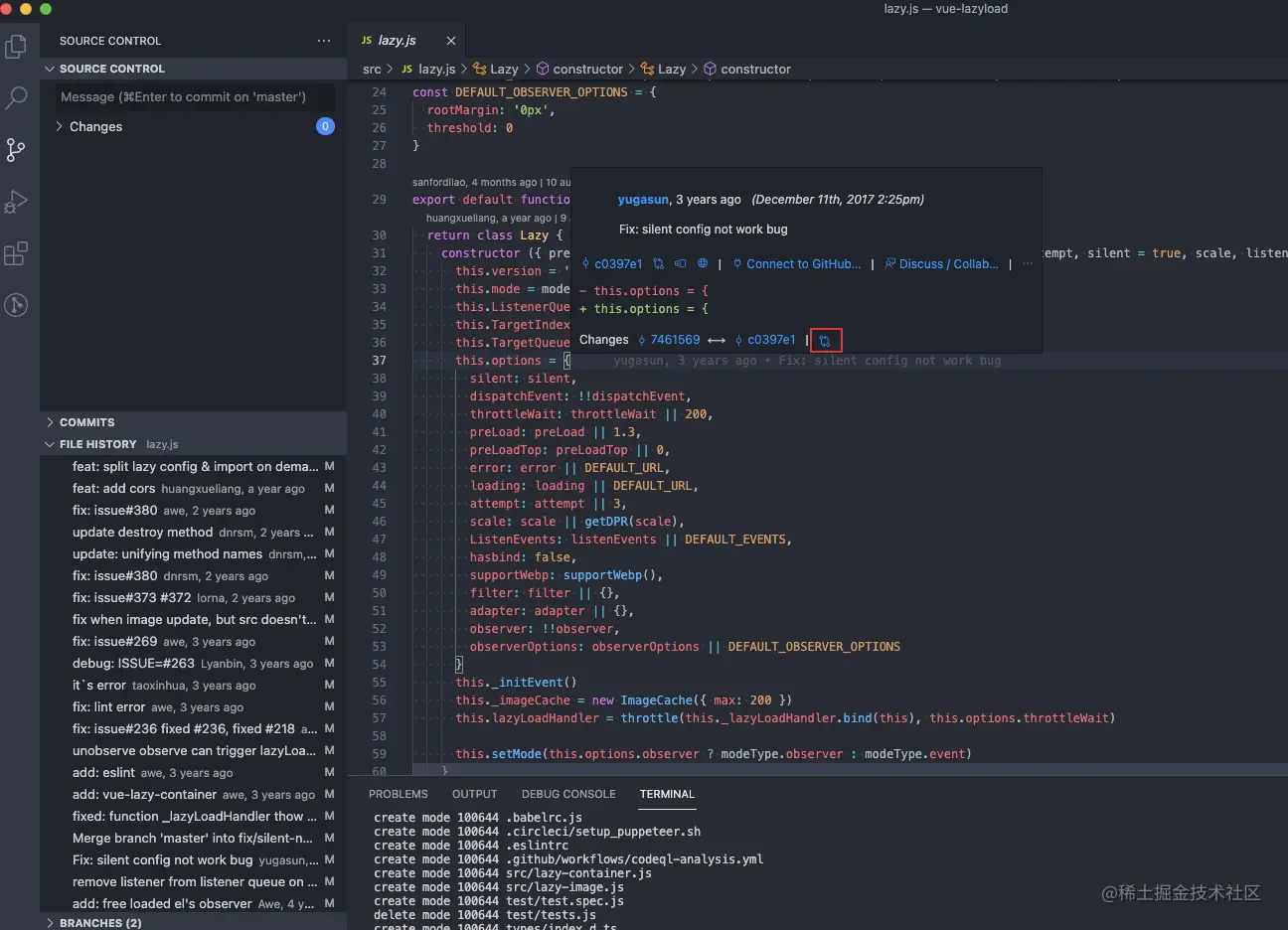Select 'update destroy method' history entry
1288x930 pixels.
(x=193, y=533)
